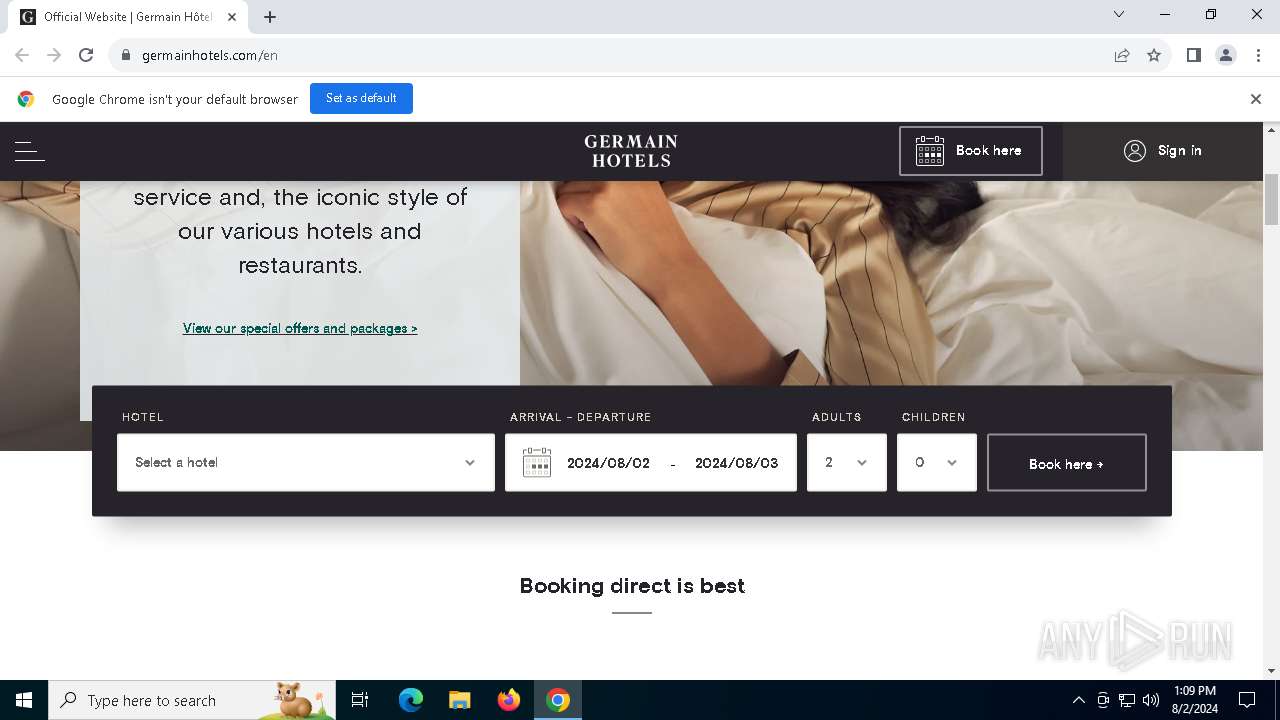The width and height of the screenshot is (1280, 720).
Task: Click the Windows taskbar search box
Action: coord(192,700)
